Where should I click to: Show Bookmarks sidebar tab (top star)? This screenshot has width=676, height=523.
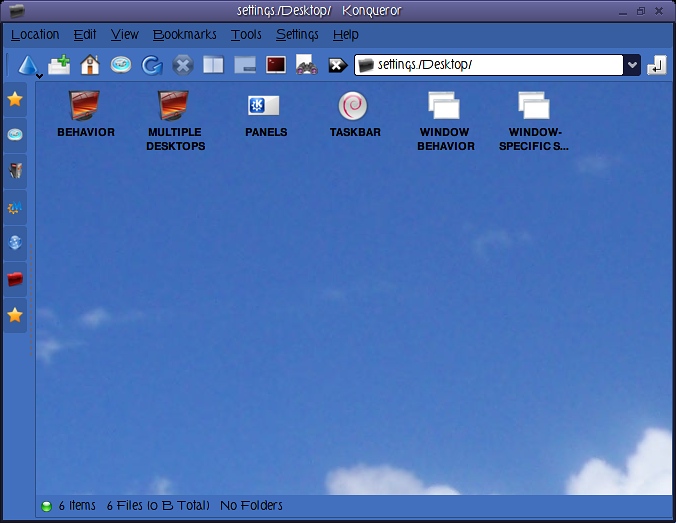tap(15, 99)
